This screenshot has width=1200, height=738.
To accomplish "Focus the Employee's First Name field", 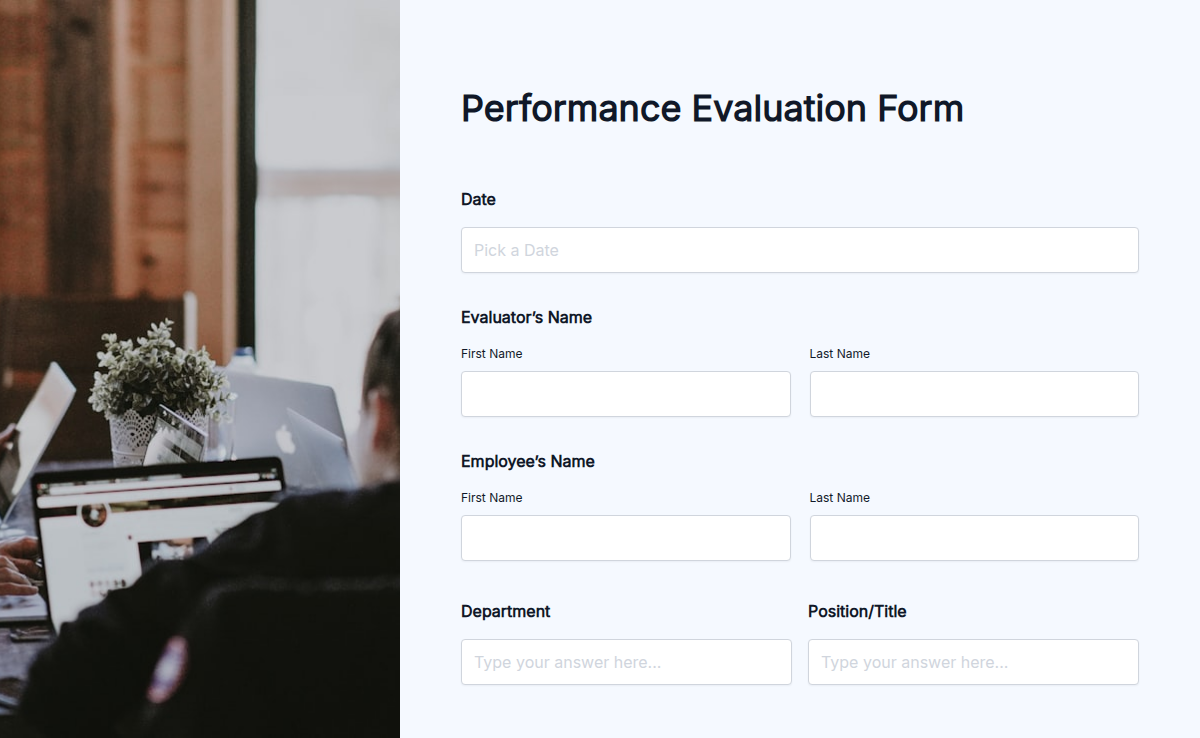I will (625, 538).
